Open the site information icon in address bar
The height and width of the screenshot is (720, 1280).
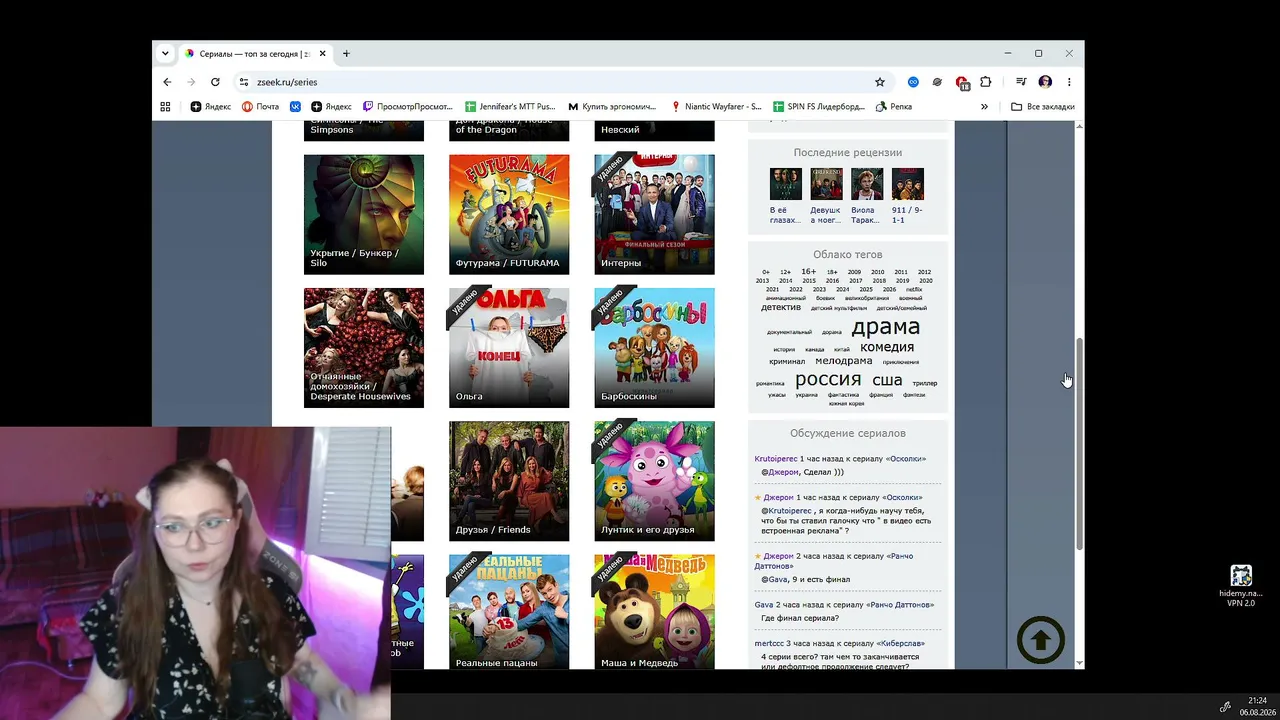(x=243, y=82)
